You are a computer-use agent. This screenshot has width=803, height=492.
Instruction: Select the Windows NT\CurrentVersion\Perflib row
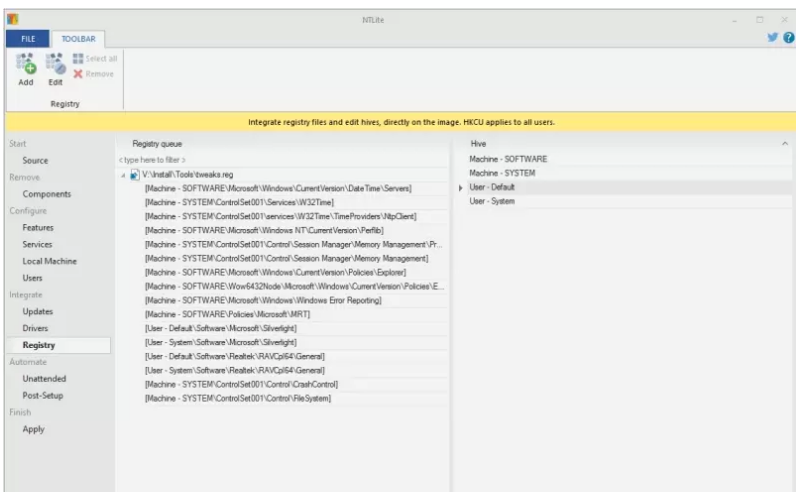coord(264,230)
